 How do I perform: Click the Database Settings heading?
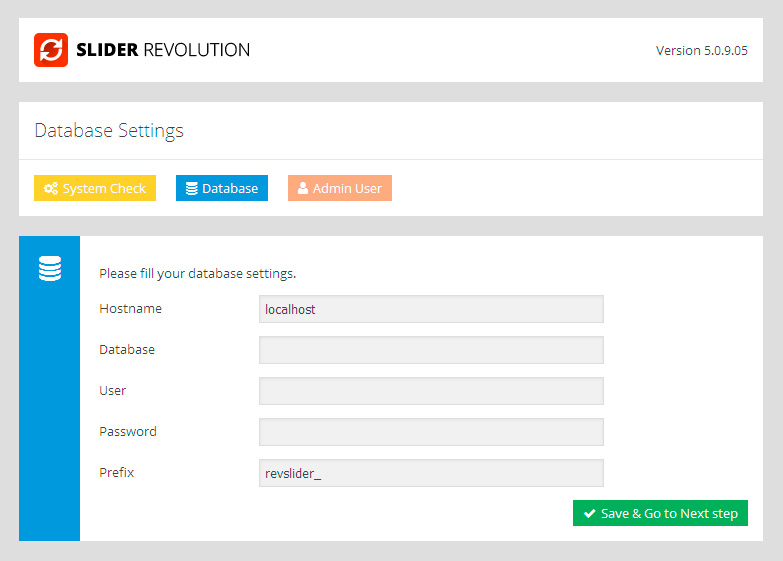click(x=109, y=131)
